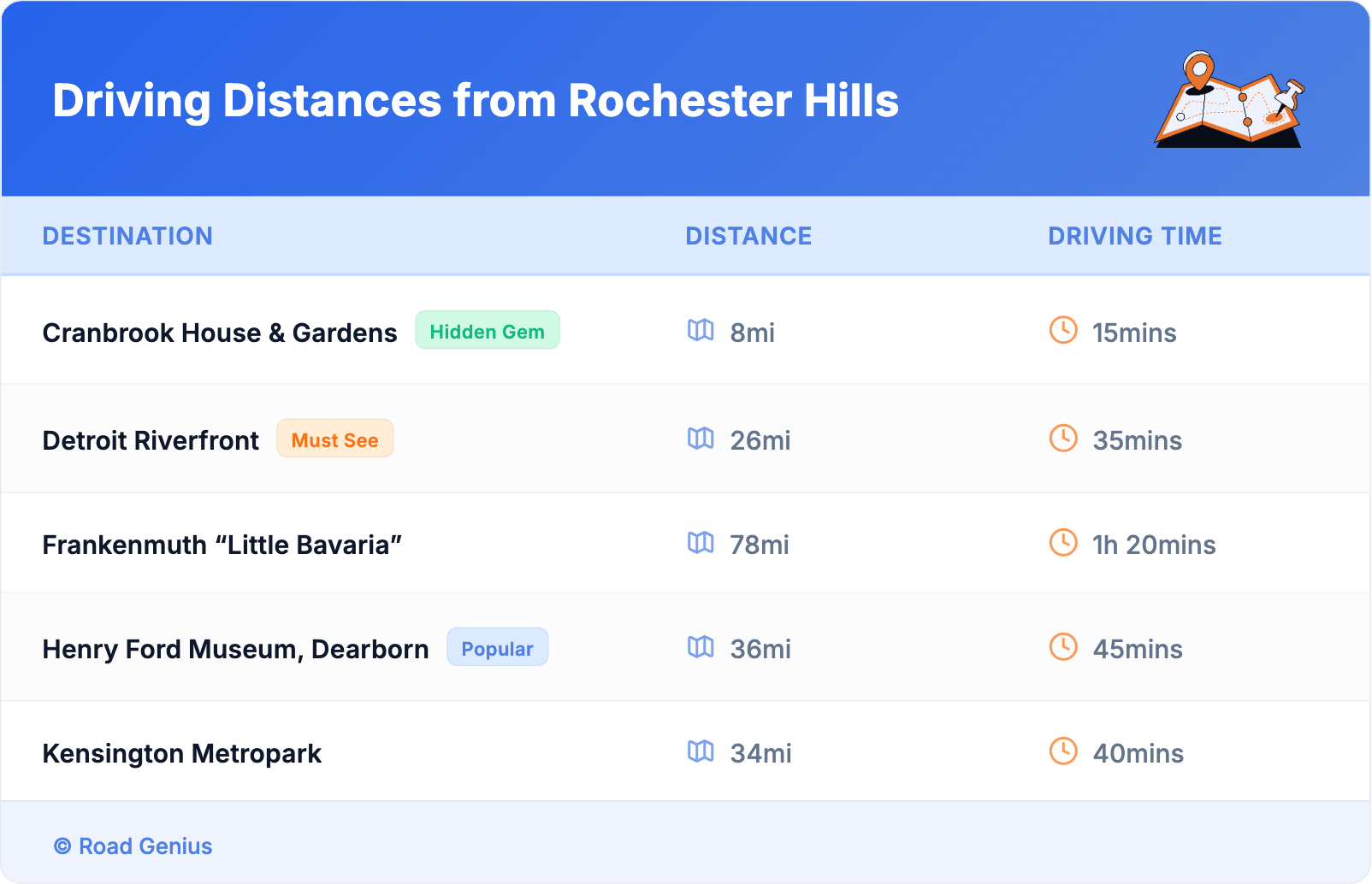
Task: Sort by the Distance column header
Action: pos(748,236)
